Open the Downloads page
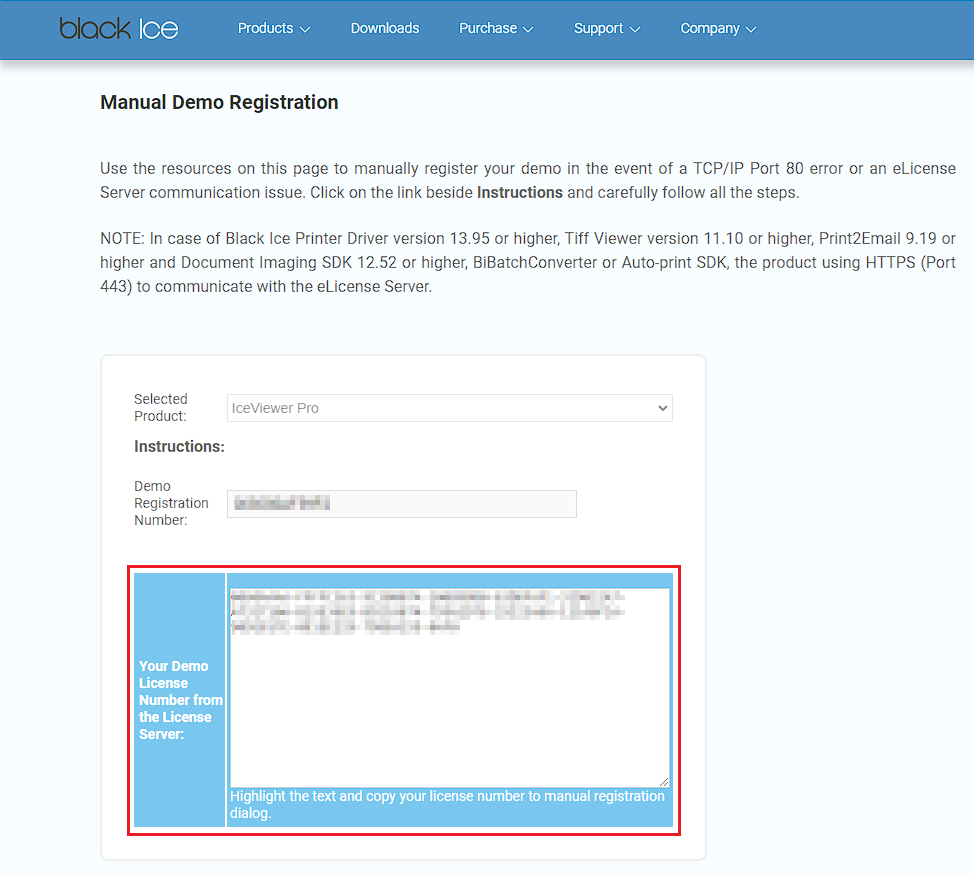 [x=385, y=29]
